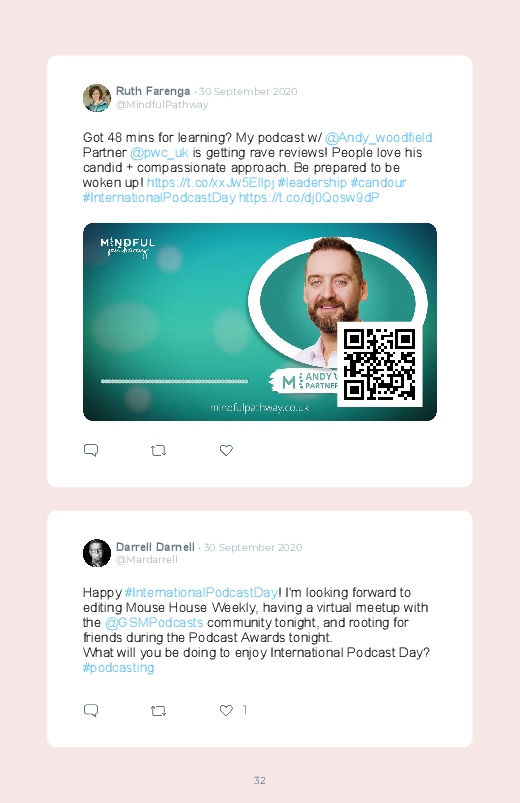520x803 pixels.
Task: Retweet Darrell Darnell's tweet
Action: tap(158, 711)
